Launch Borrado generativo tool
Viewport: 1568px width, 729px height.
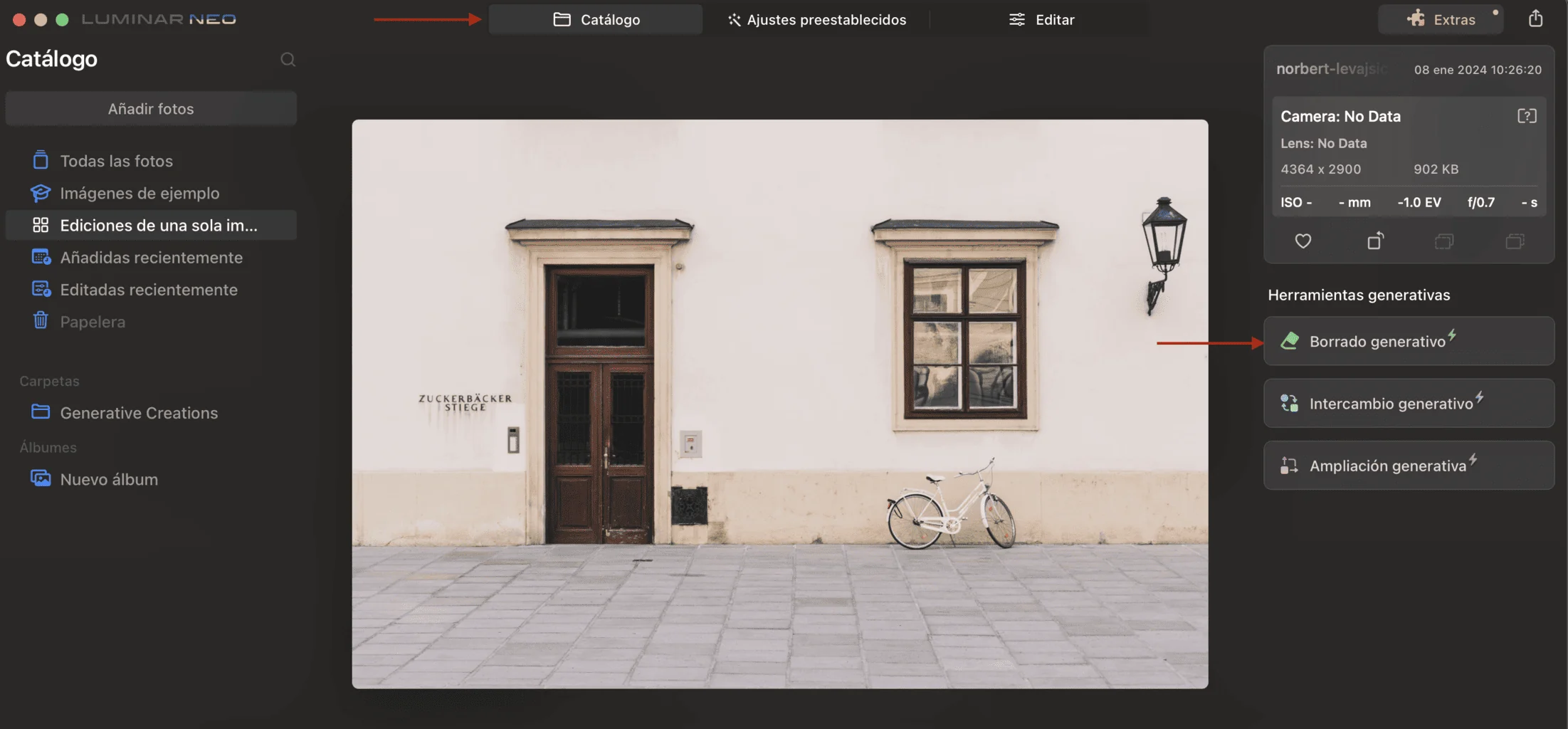tap(1409, 341)
